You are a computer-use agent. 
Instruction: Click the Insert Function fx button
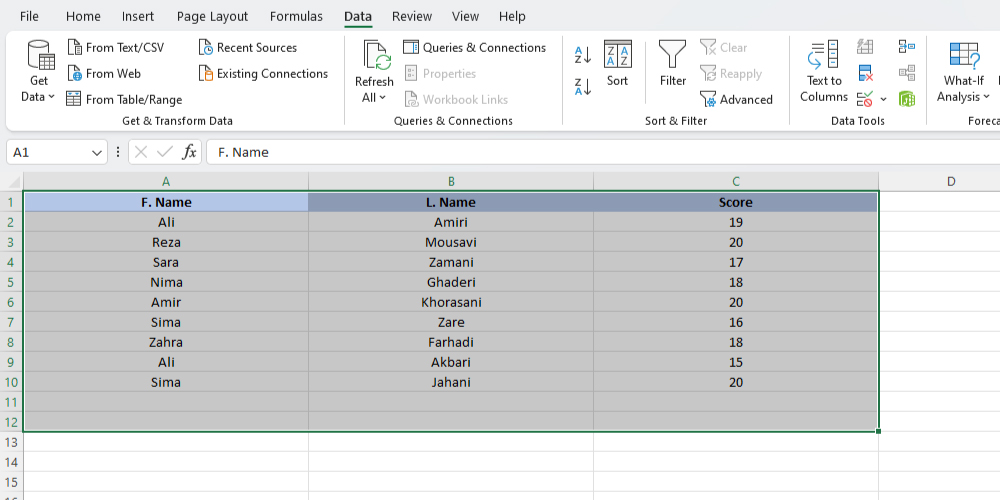189,152
